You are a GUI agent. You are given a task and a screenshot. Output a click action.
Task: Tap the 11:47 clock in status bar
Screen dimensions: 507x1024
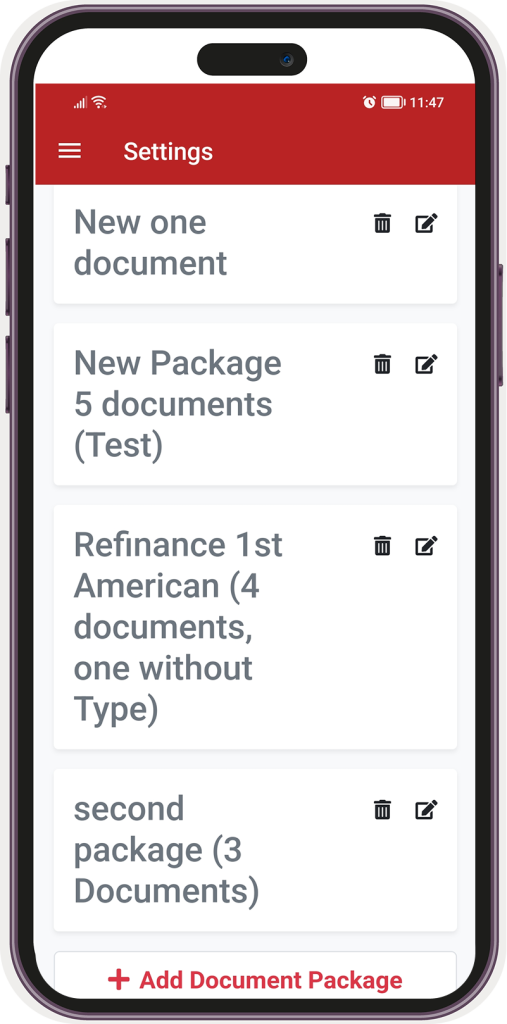point(427,102)
